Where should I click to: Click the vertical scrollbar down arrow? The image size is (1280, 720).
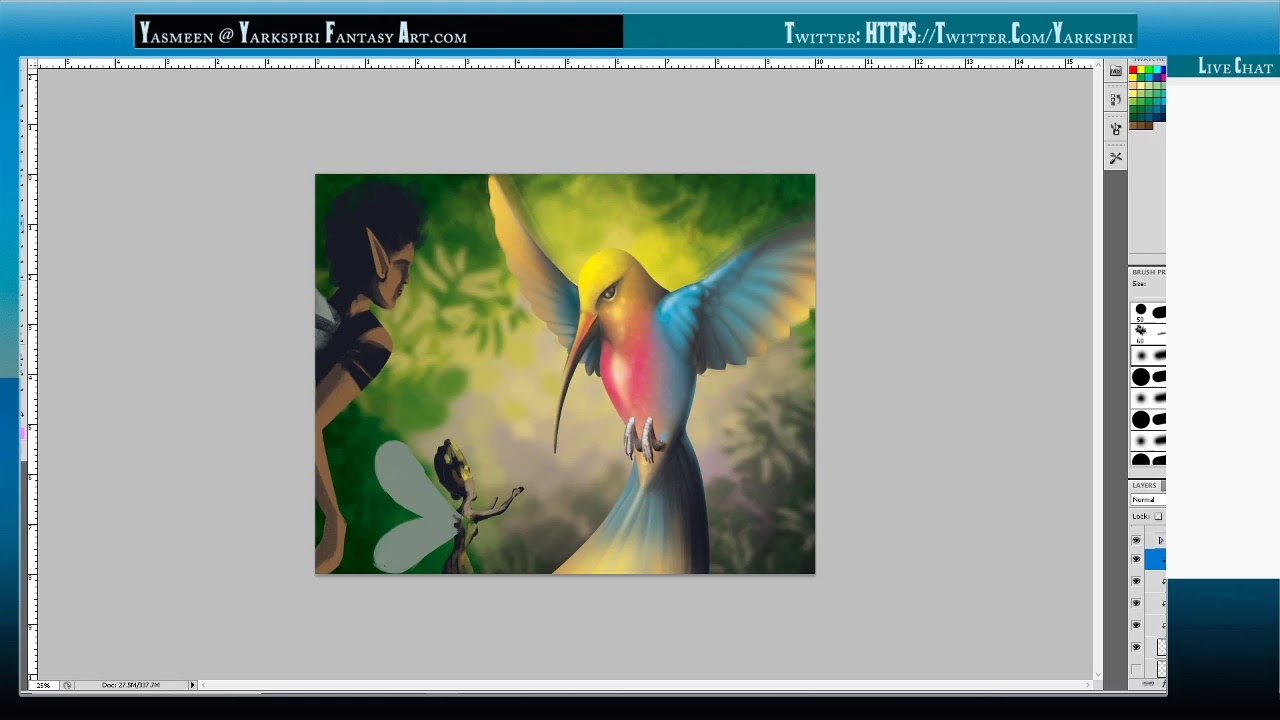click(1099, 675)
